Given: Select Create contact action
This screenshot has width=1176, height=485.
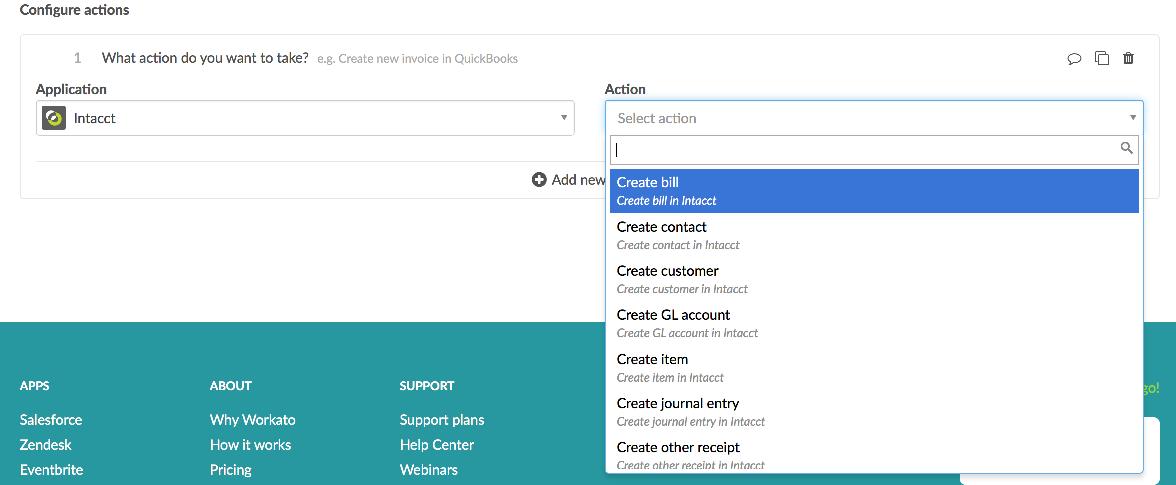Looking at the screenshot, I should point(874,235).
